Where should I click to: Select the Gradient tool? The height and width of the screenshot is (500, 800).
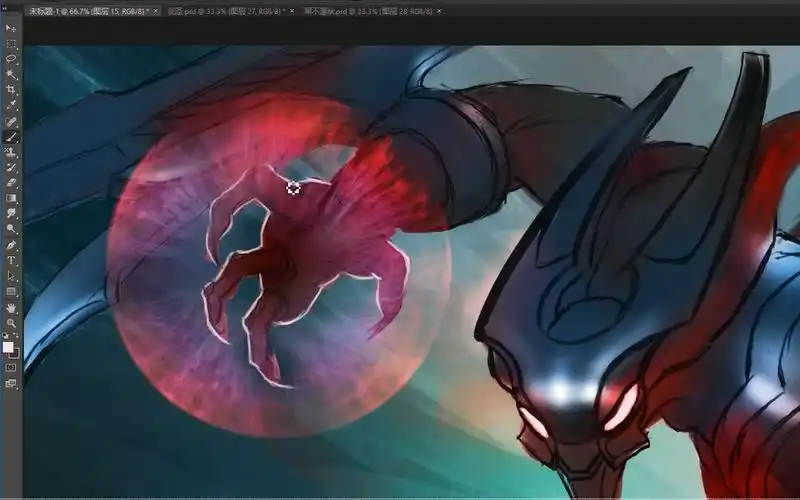point(11,198)
